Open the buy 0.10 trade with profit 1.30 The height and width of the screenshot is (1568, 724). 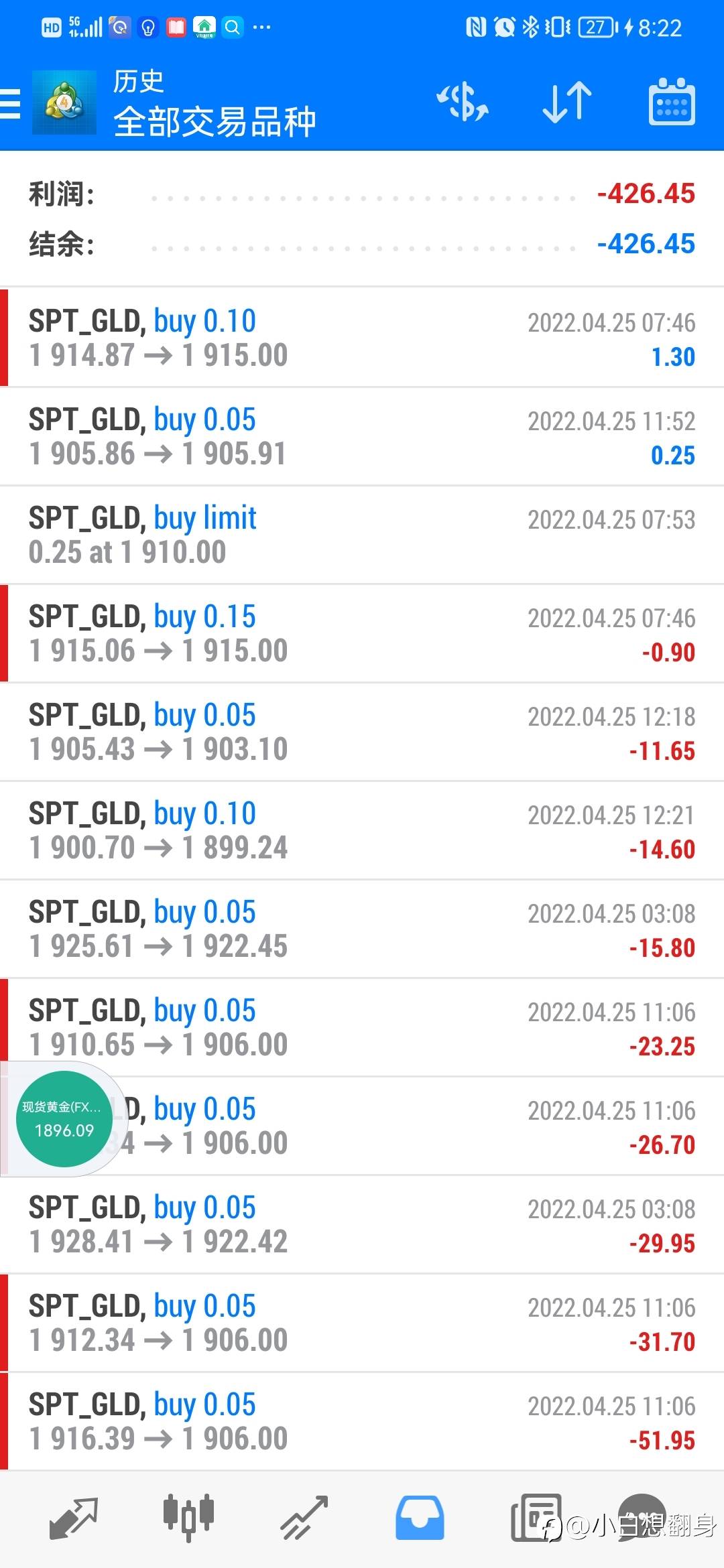[362, 338]
